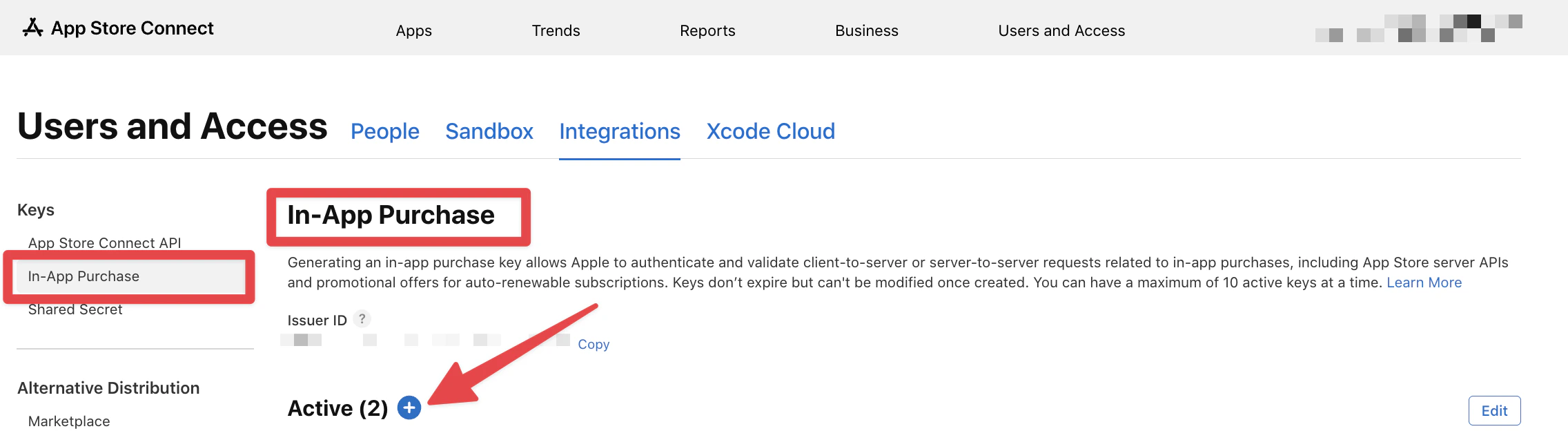Click the Alternative Distribution sidebar heading
Screen dimensions: 1568x440
pos(108,388)
